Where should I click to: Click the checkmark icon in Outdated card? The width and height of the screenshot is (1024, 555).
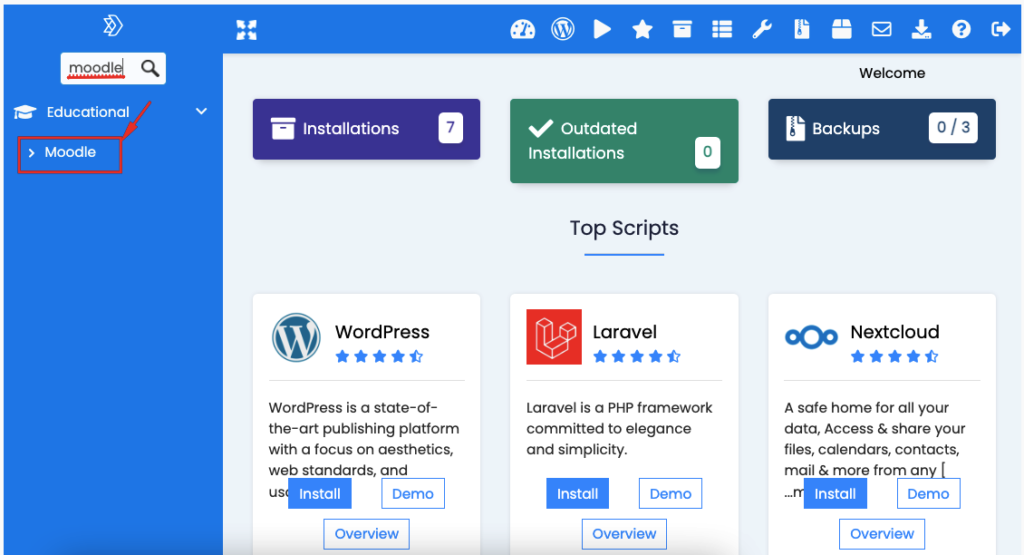541,128
